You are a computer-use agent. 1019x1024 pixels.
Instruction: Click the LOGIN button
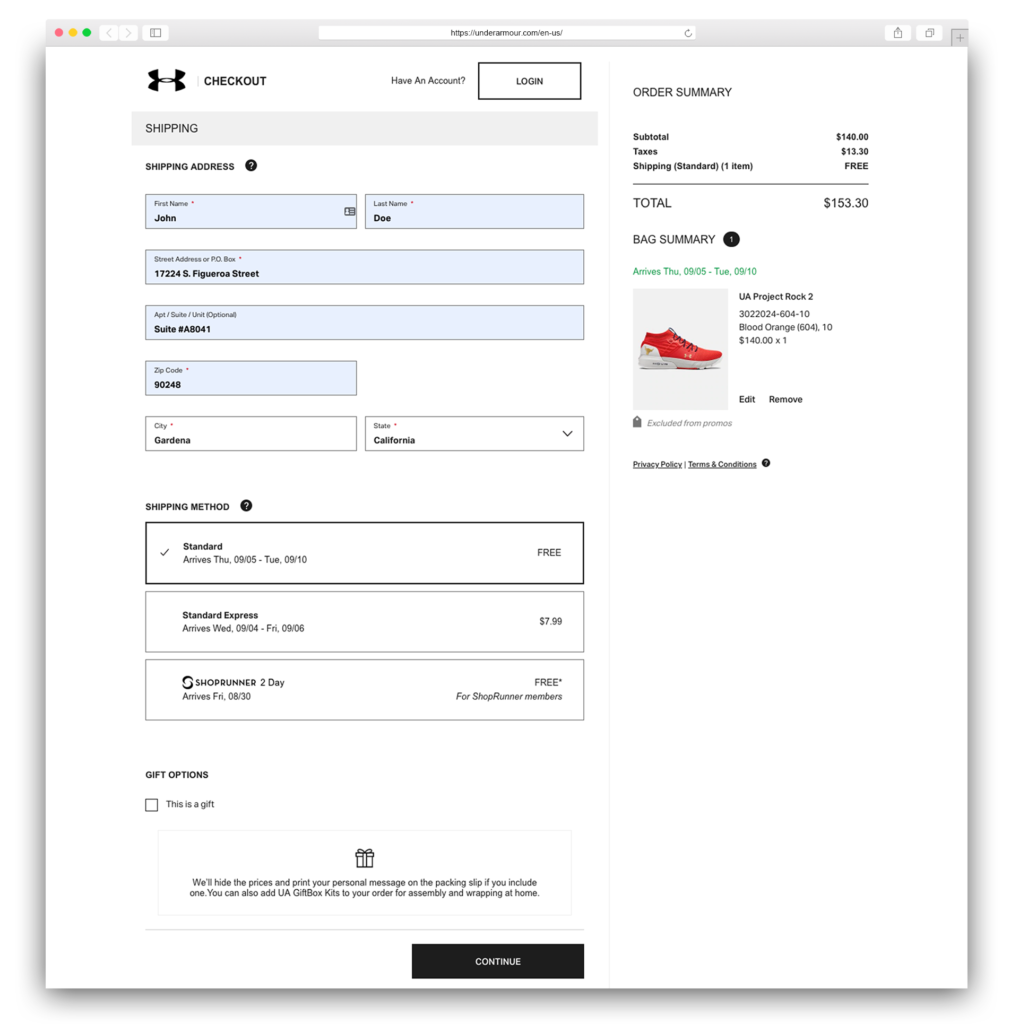click(x=529, y=81)
